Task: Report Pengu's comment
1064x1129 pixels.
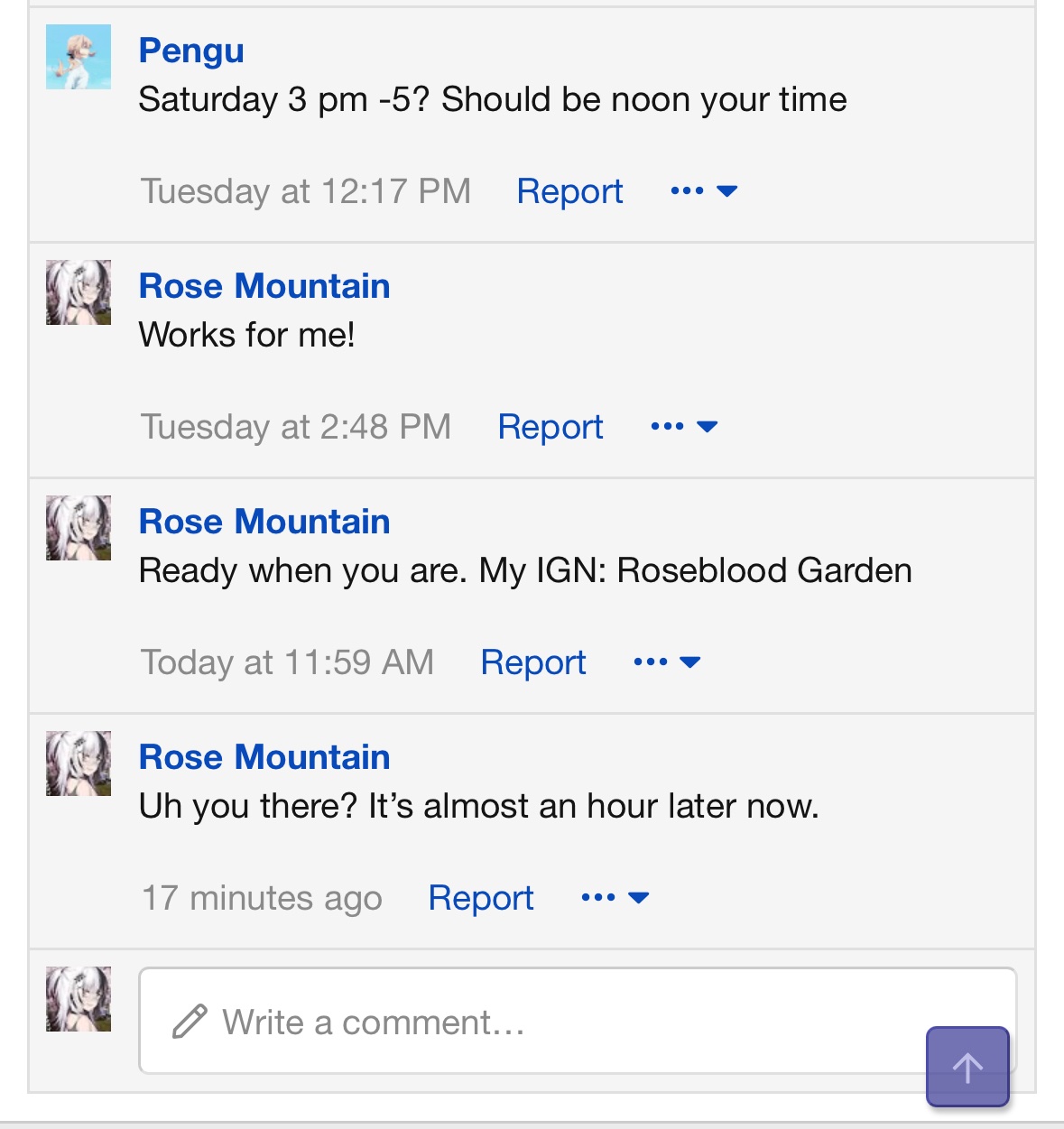Action: tap(569, 191)
